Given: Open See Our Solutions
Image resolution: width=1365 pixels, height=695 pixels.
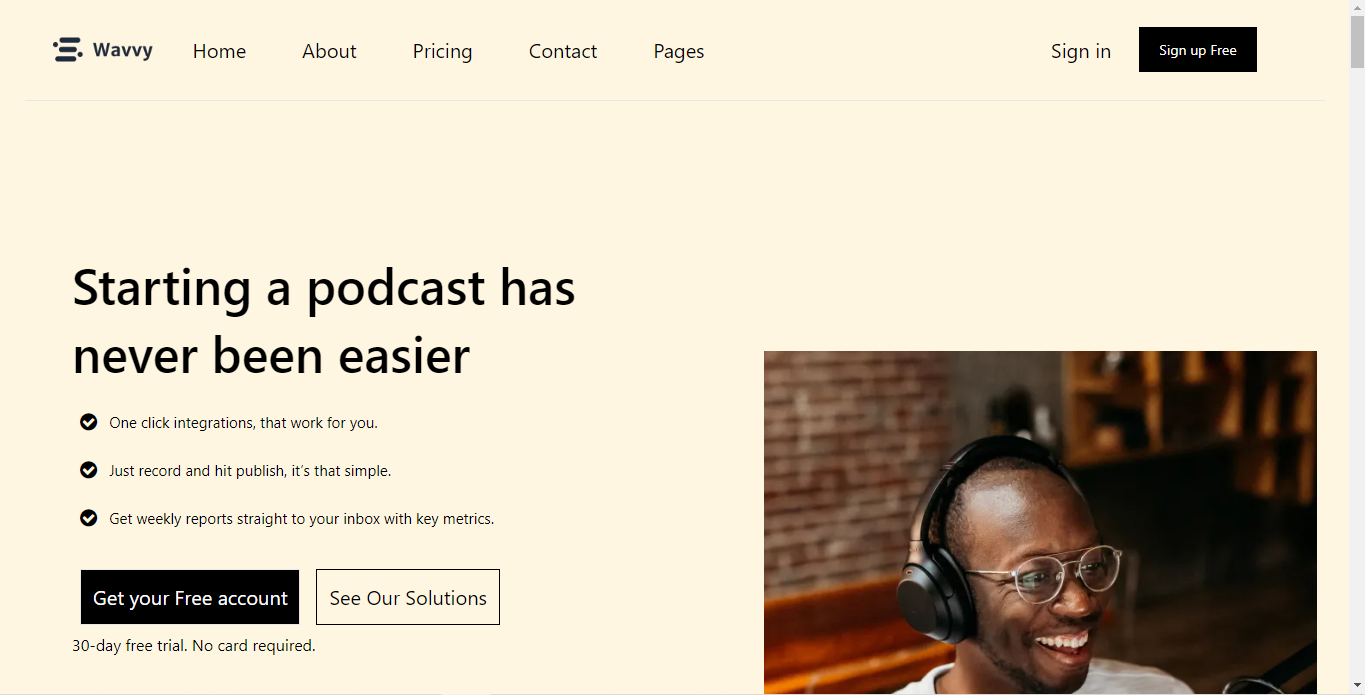Looking at the screenshot, I should [408, 598].
